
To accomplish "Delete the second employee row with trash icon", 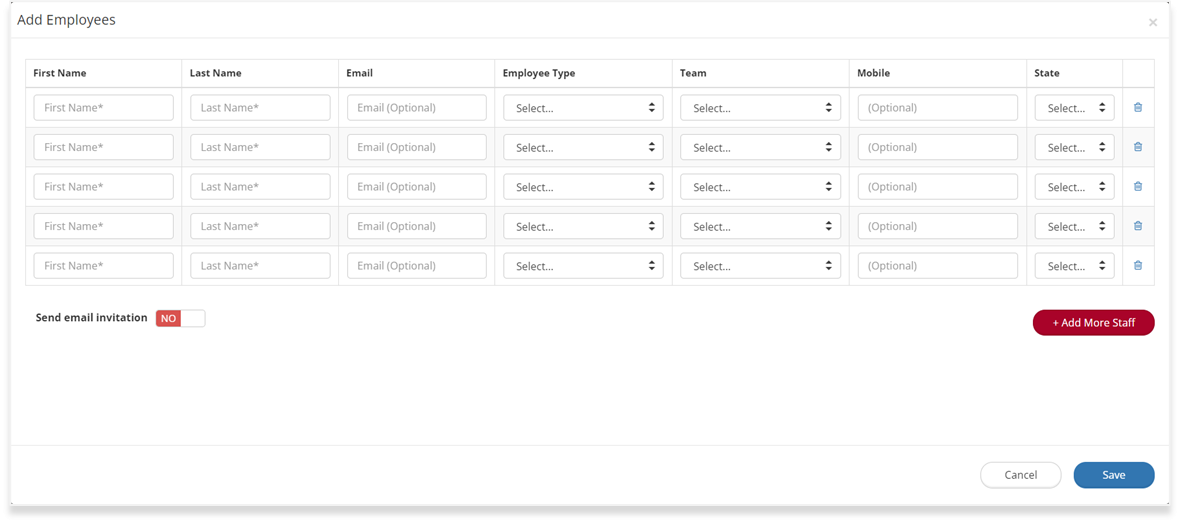I will coord(1138,147).
